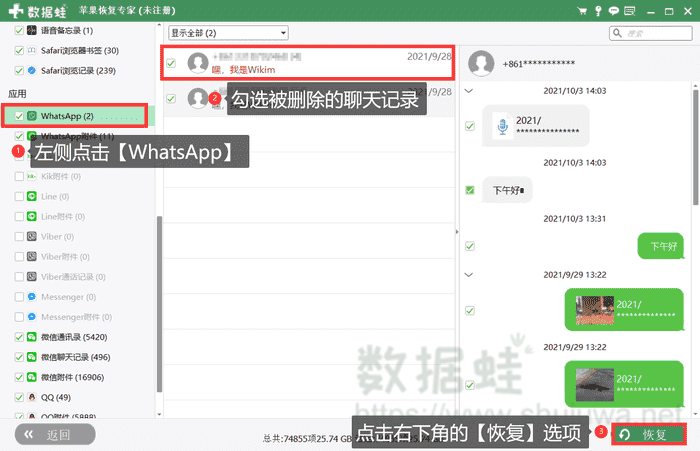
Task: Click the WhatsApp app icon
Action: pyautogui.click(x=32, y=116)
